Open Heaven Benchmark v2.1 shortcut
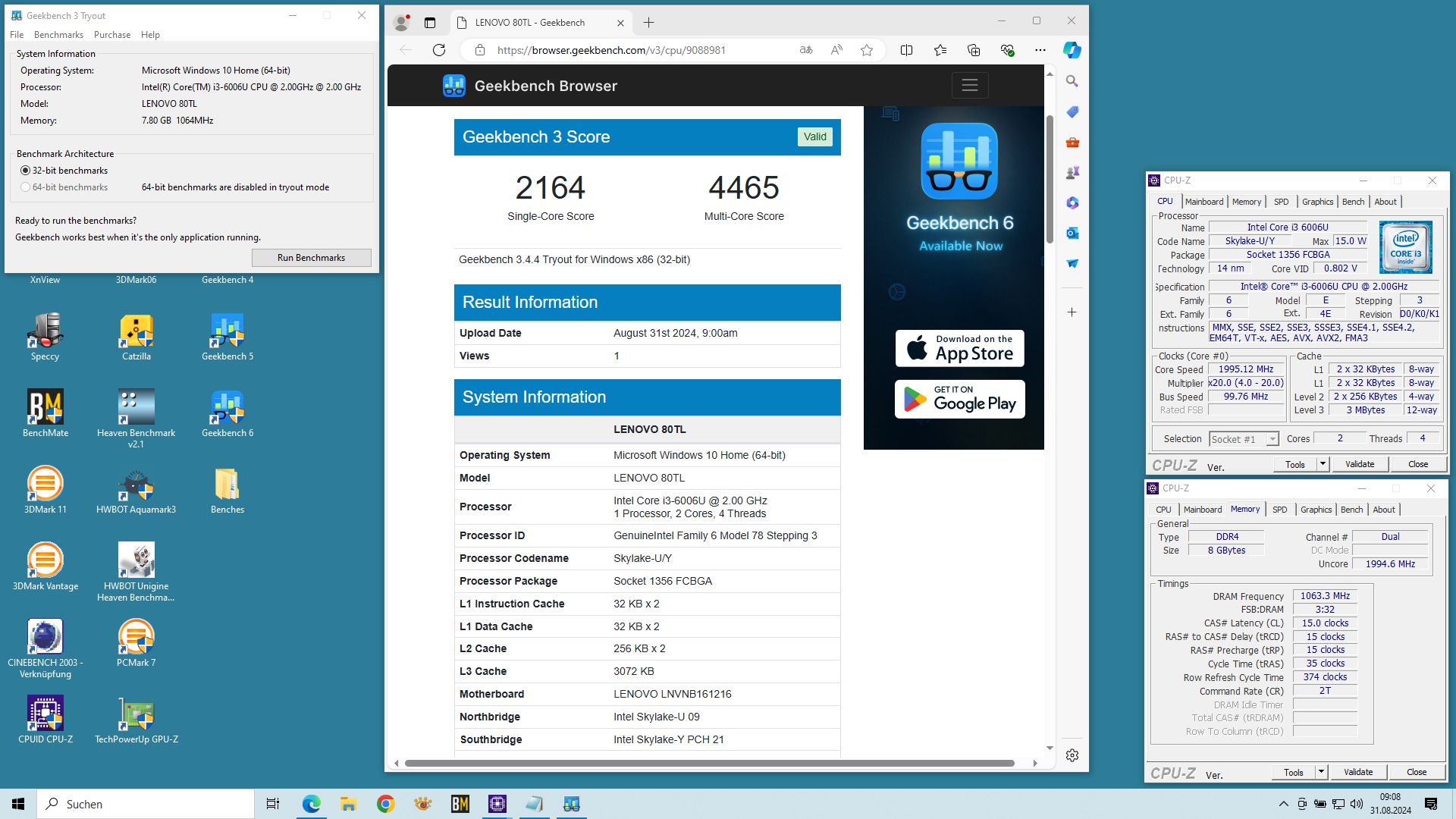This screenshot has width=1456, height=819. point(136,418)
